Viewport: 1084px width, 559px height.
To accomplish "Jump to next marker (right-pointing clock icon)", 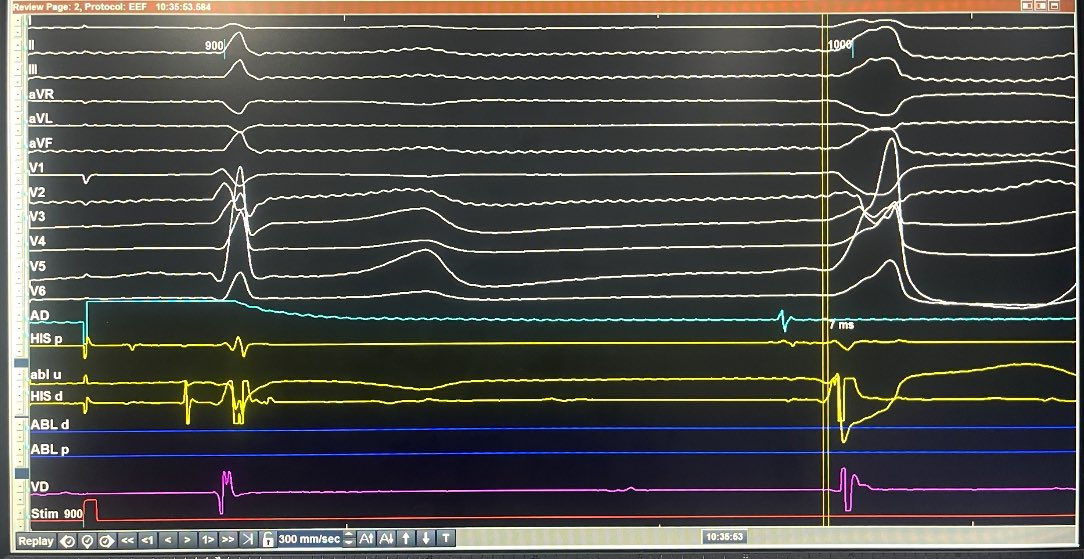I will point(107,540).
